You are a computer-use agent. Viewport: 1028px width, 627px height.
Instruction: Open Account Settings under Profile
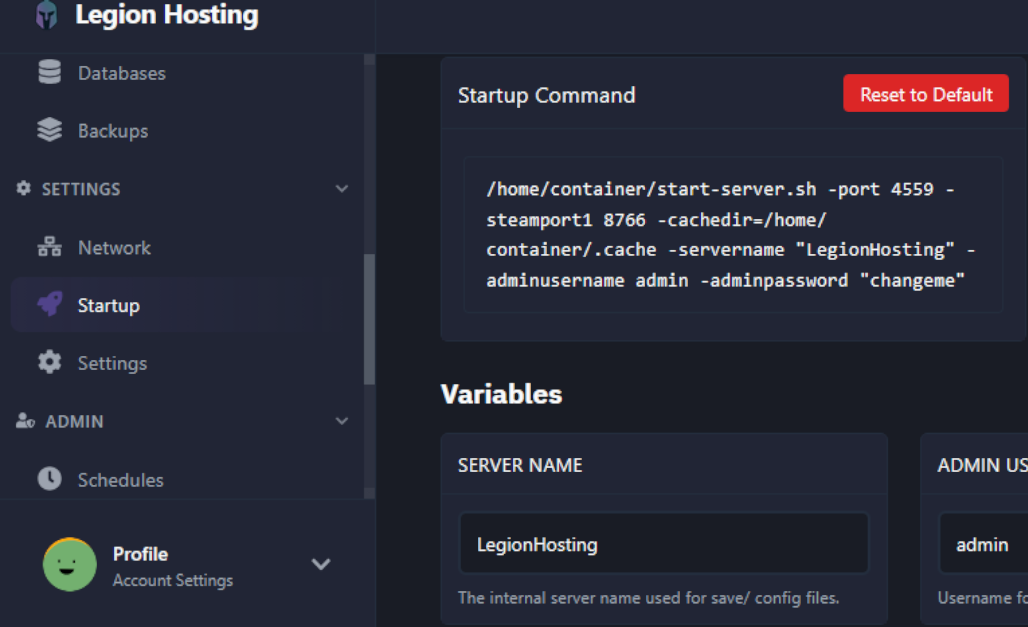click(175, 580)
